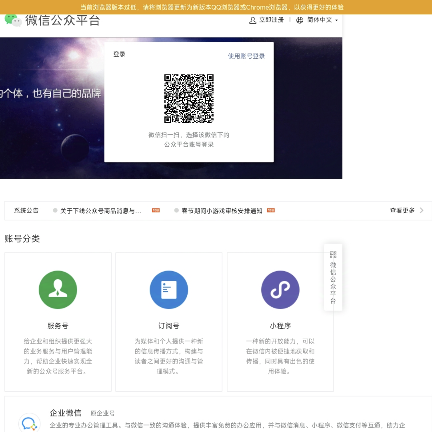Select the blue 订阅号 document icon
Screen dimensions: 432x432
(x=169, y=290)
